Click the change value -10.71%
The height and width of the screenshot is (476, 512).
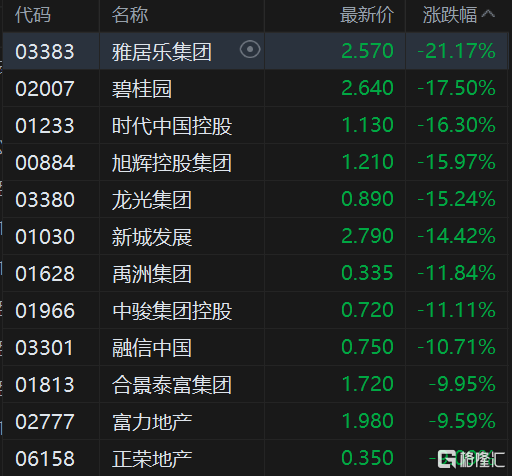[456, 347]
